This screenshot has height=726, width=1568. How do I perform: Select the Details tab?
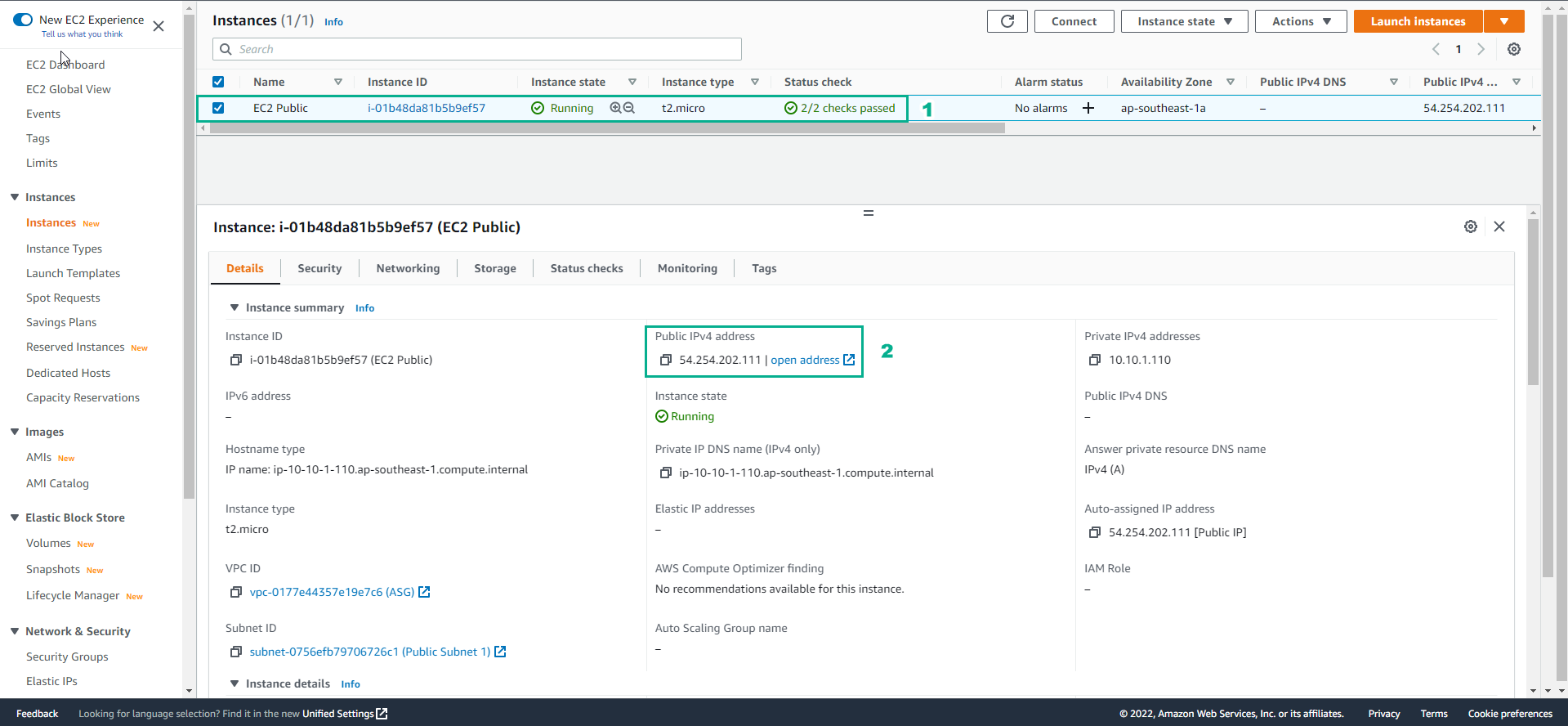245,268
